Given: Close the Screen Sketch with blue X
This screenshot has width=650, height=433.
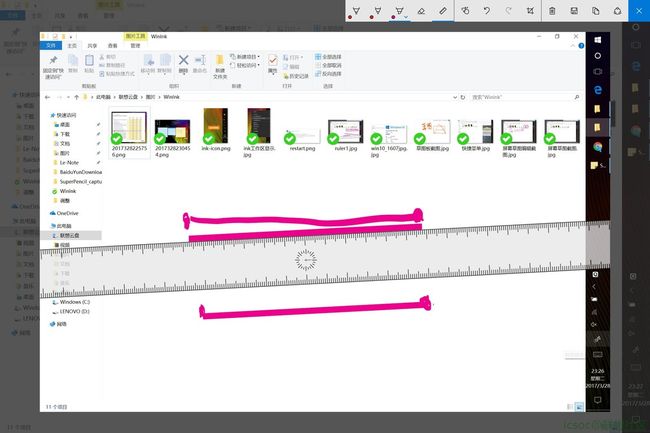Looking at the screenshot, I should tap(639, 11).
